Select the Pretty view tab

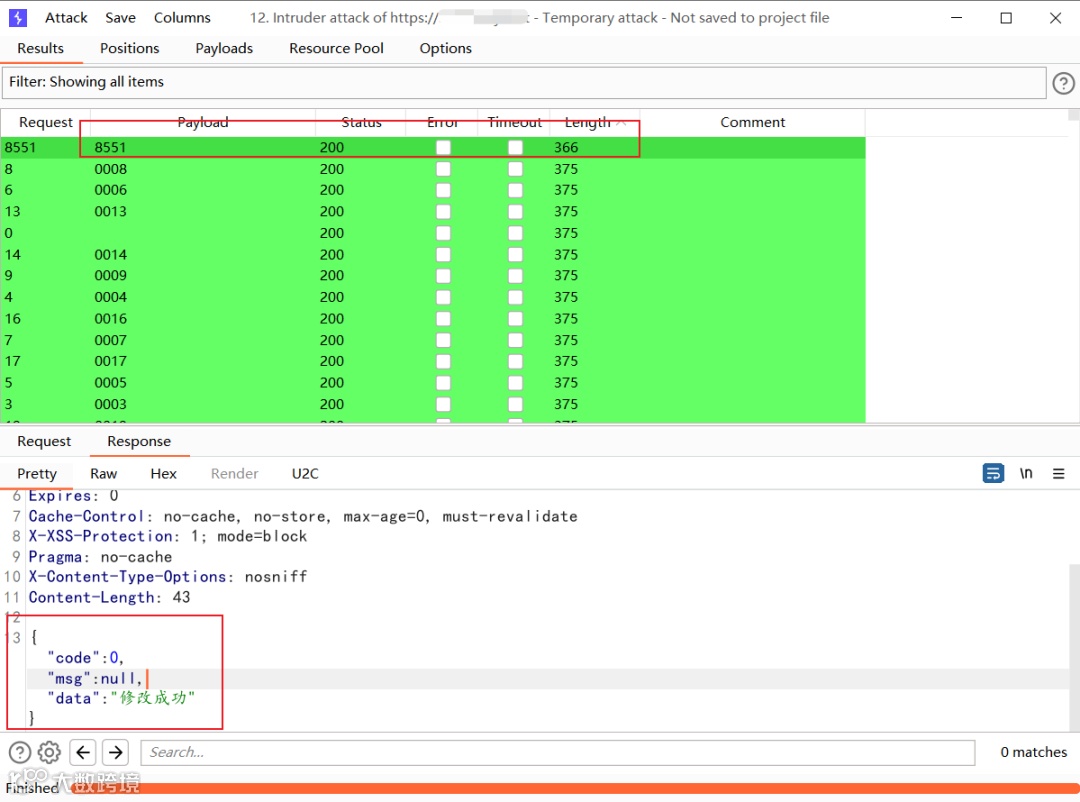pos(37,473)
